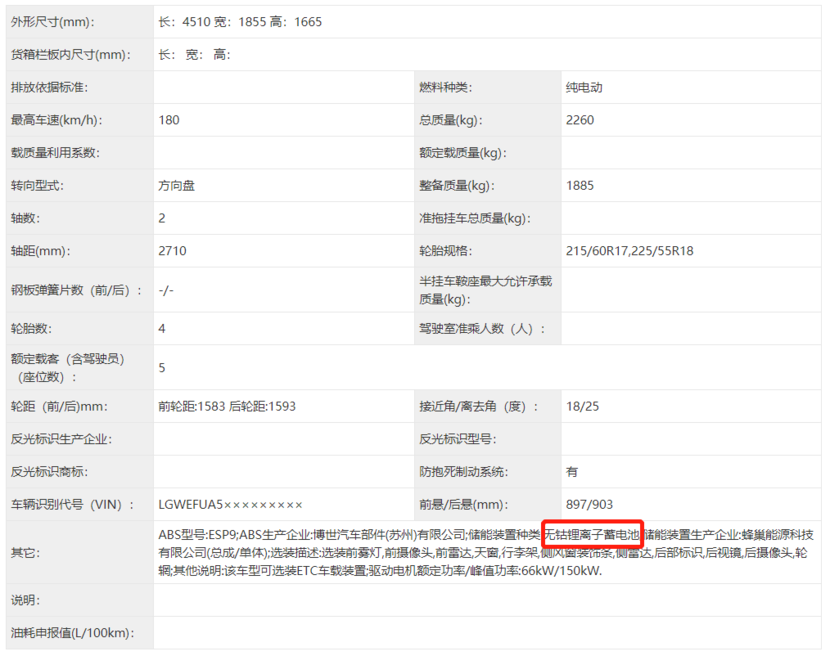Viewport: 830px width, 656px height.
Task: Click the 油耗申报值(L/100km) label
Action: tap(73, 633)
